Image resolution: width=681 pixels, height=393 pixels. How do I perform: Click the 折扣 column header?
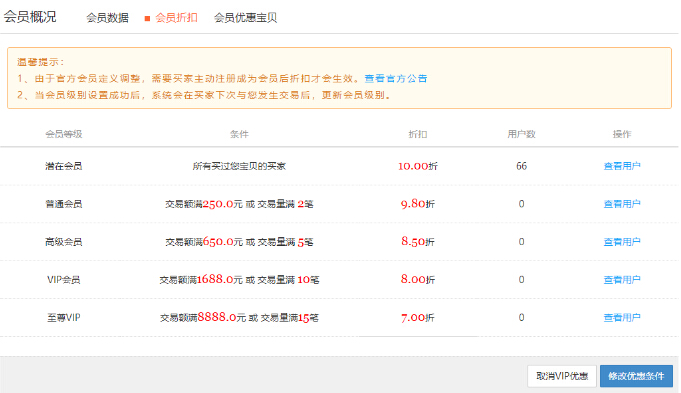418,134
